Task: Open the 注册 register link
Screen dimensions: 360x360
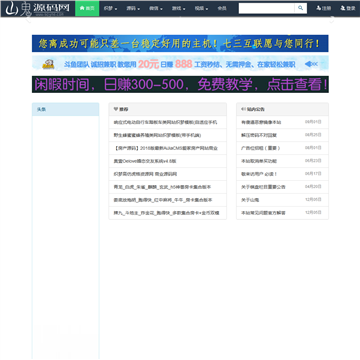Action: (323, 8)
